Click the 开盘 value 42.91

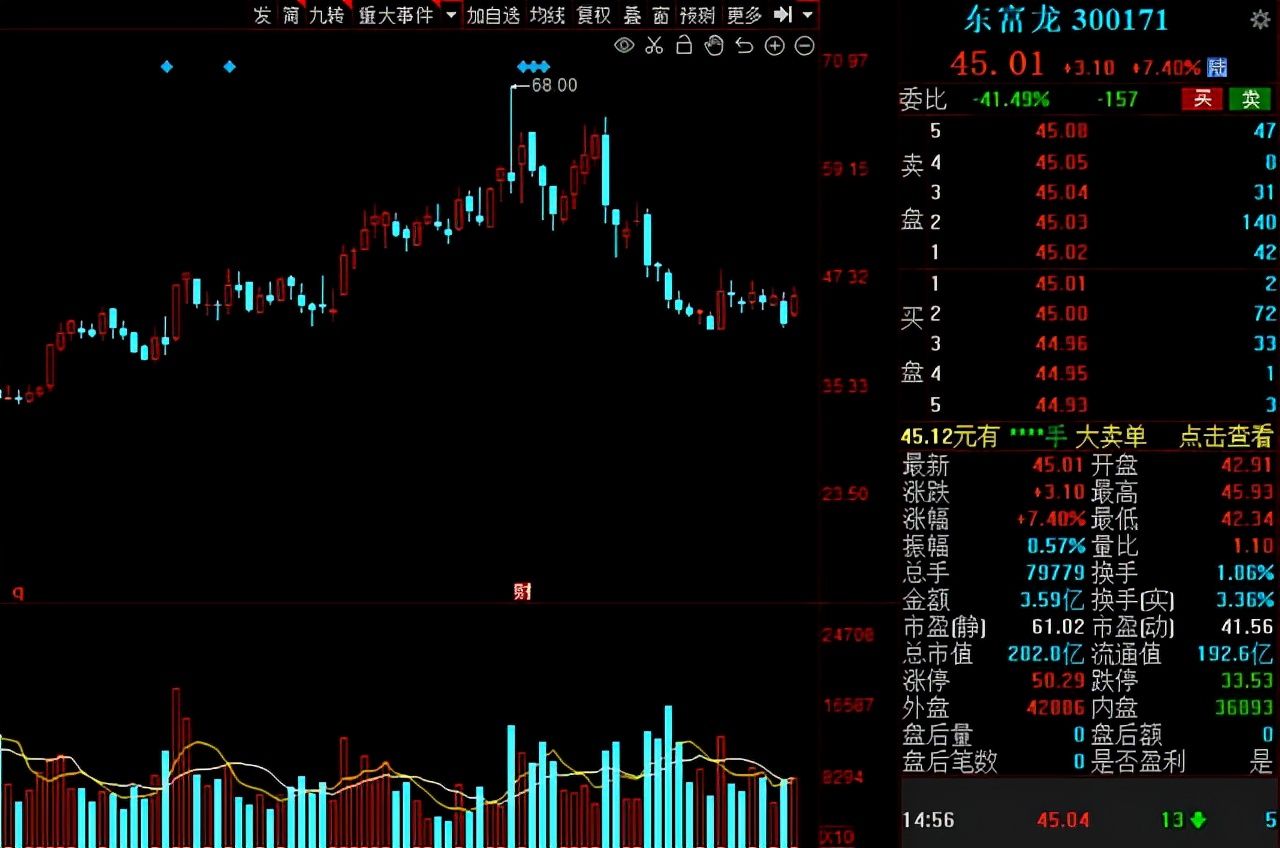pyautogui.click(x=1248, y=465)
